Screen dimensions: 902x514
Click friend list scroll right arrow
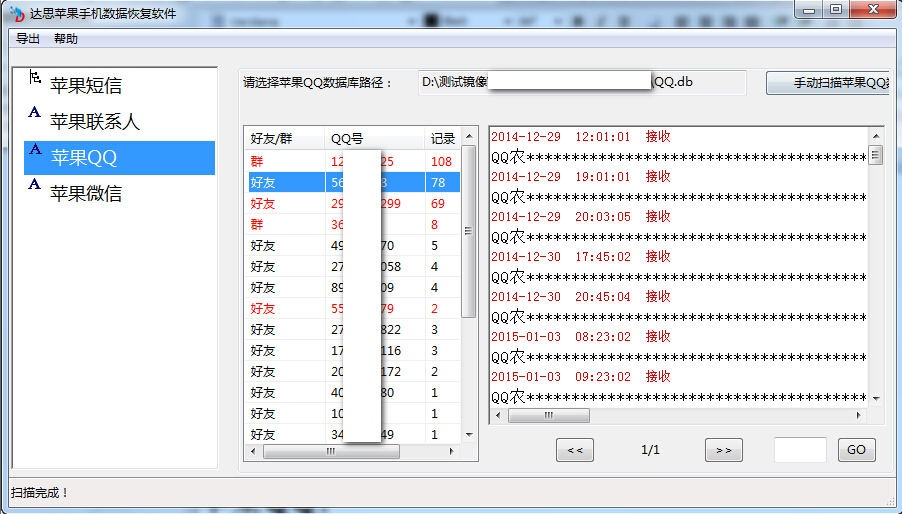[x=452, y=452]
